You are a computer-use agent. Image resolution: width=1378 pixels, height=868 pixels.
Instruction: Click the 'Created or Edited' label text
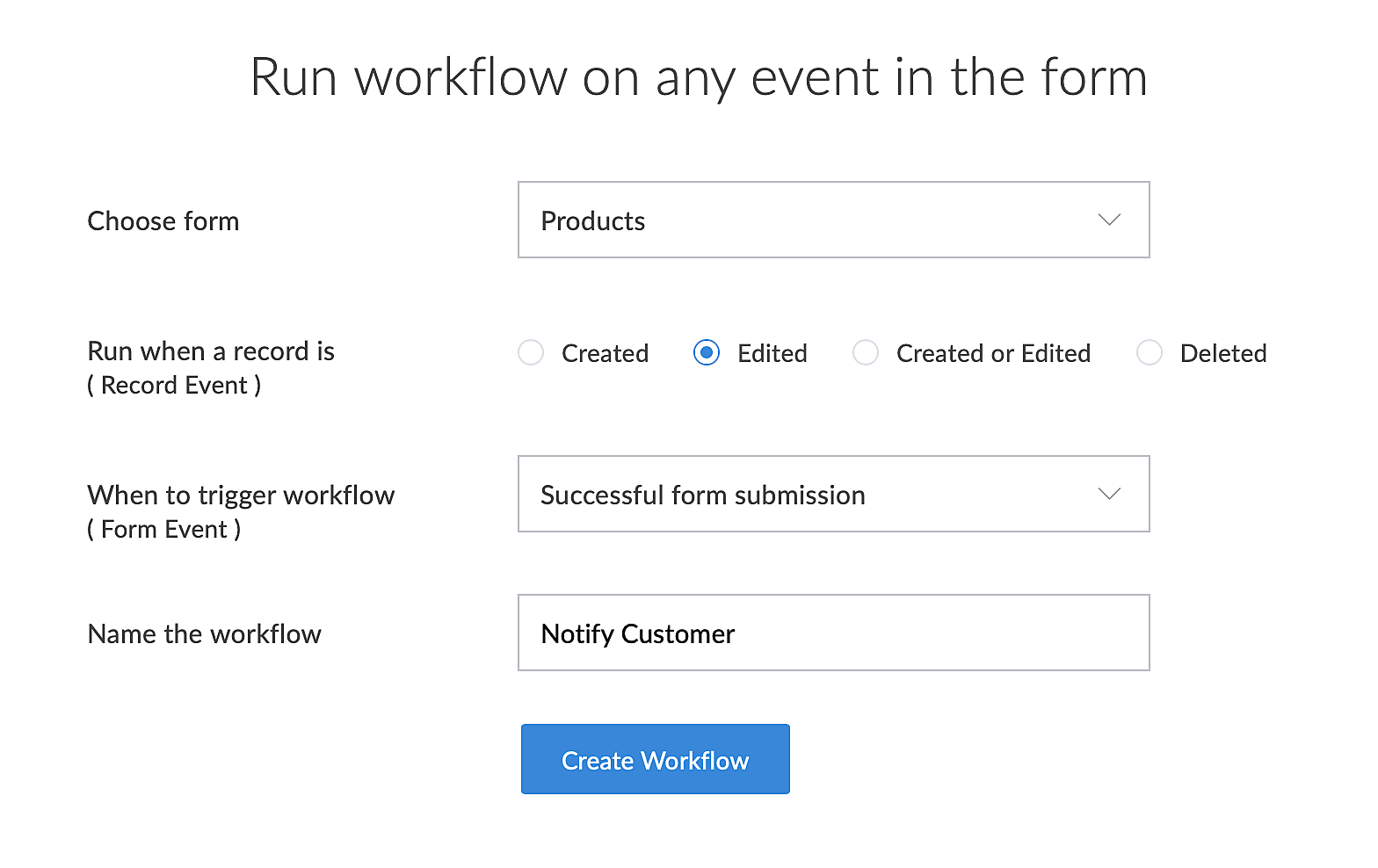[x=993, y=353]
